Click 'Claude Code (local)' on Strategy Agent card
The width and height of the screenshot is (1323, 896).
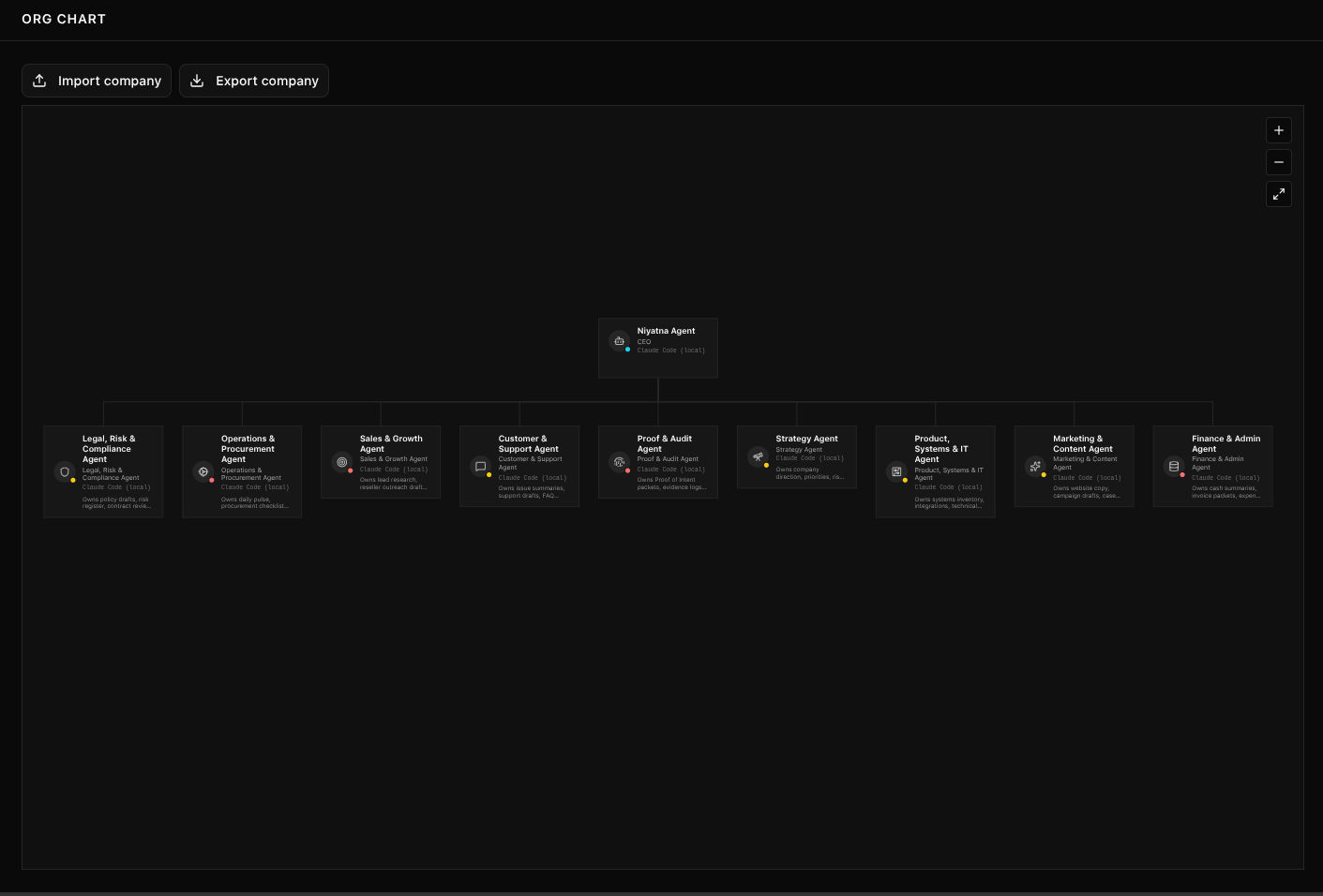(809, 458)
